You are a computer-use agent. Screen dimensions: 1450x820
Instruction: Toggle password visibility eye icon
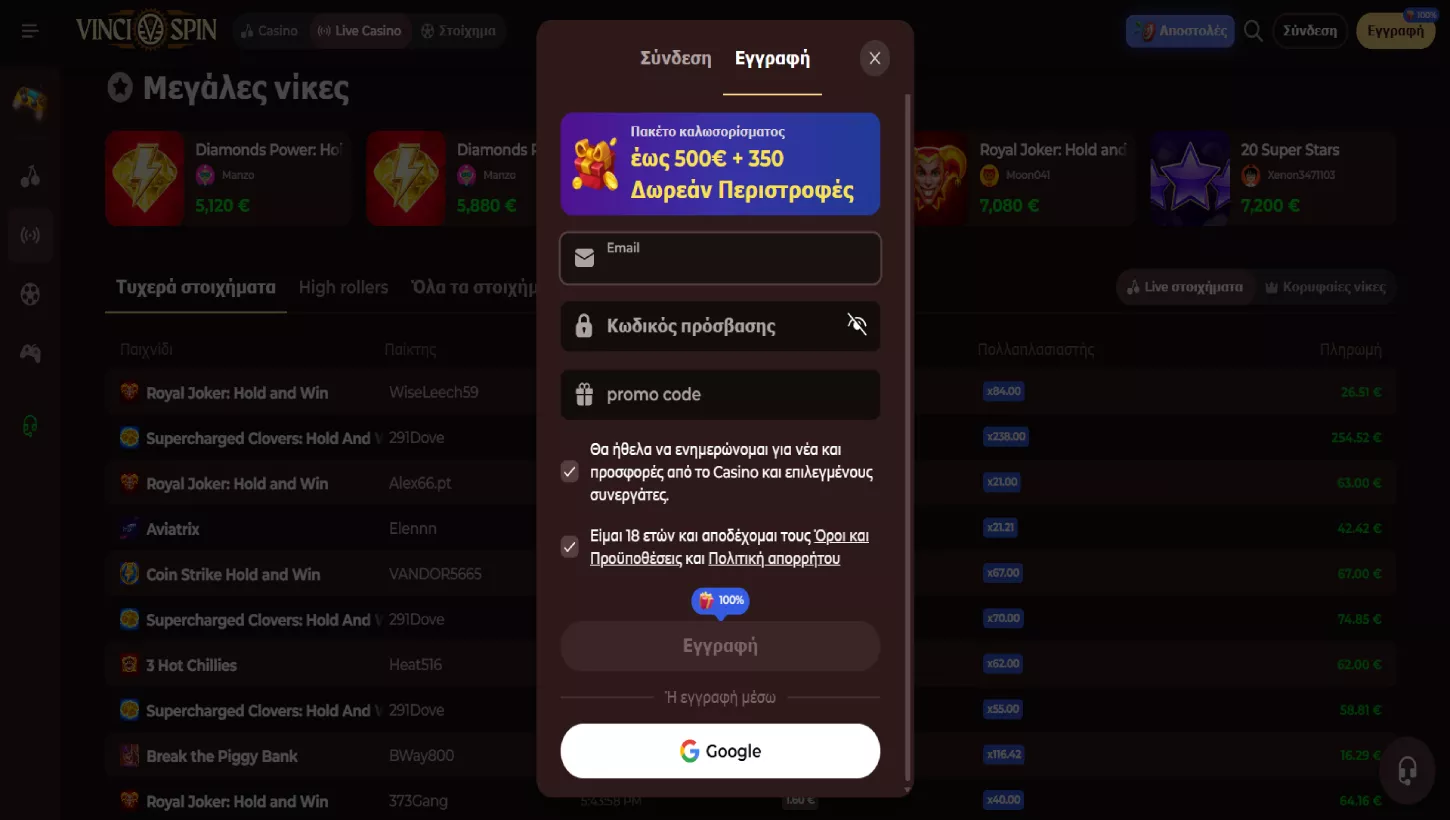857,323
